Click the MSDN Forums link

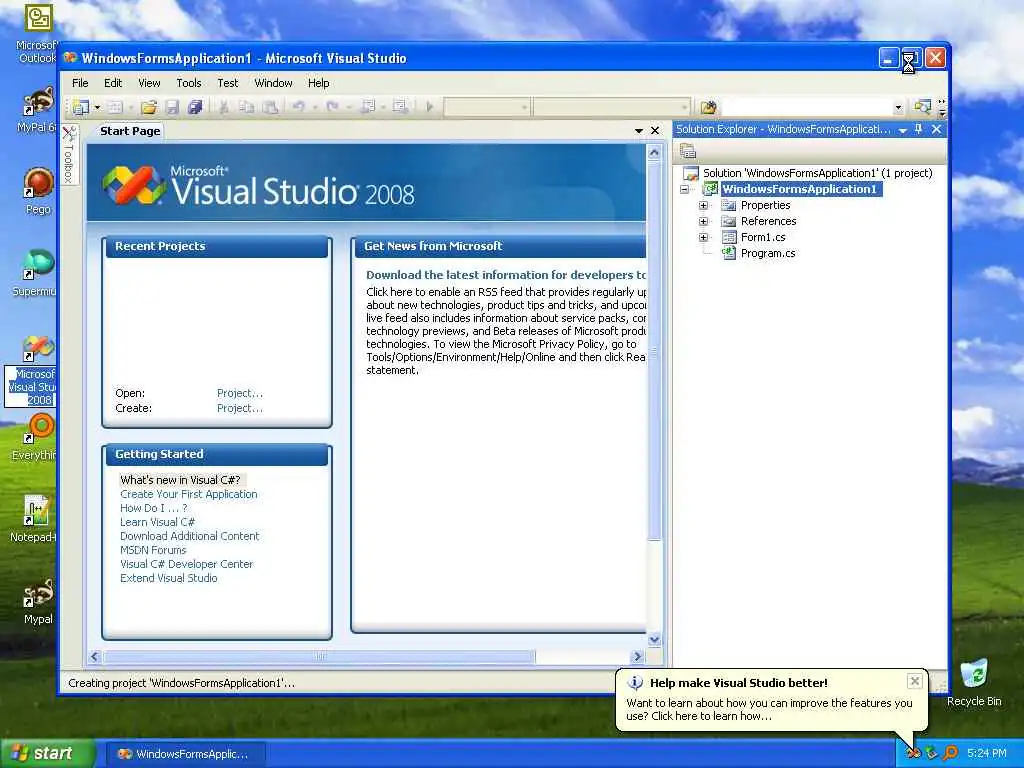(x=153, y=551)
